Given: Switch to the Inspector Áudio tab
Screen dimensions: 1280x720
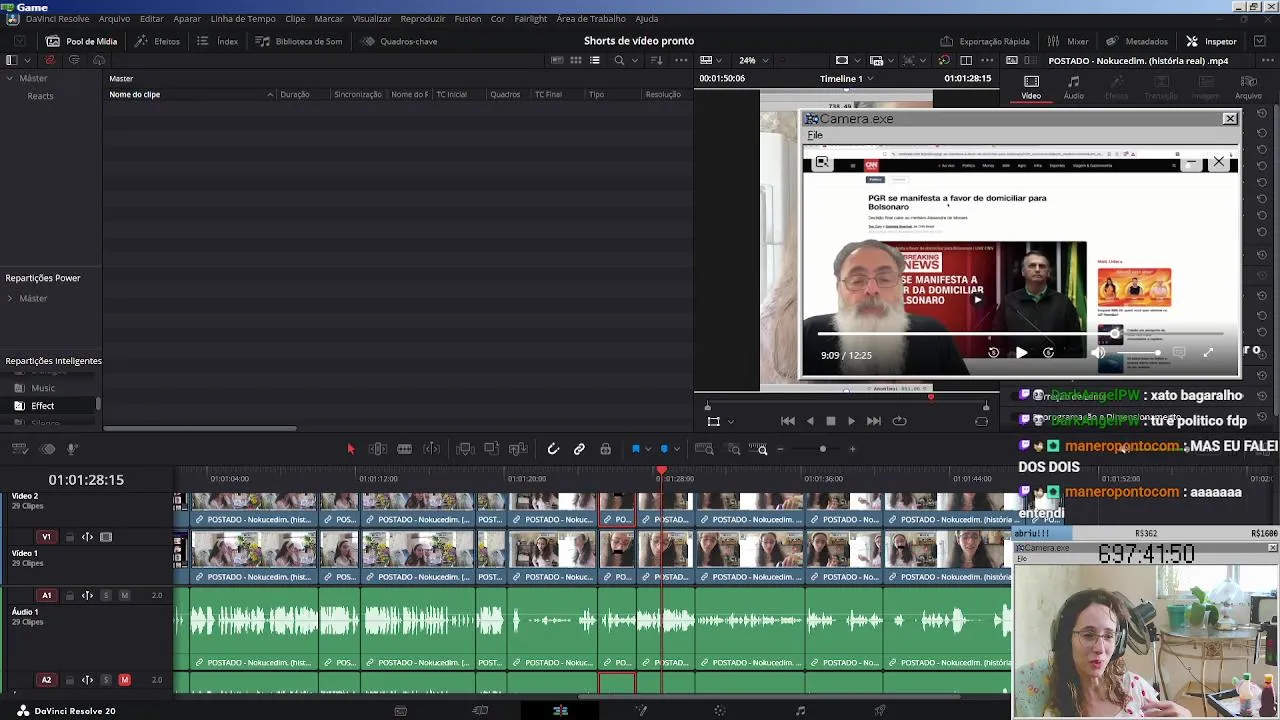Looking at the screenshot, I should click(1073, 88).
